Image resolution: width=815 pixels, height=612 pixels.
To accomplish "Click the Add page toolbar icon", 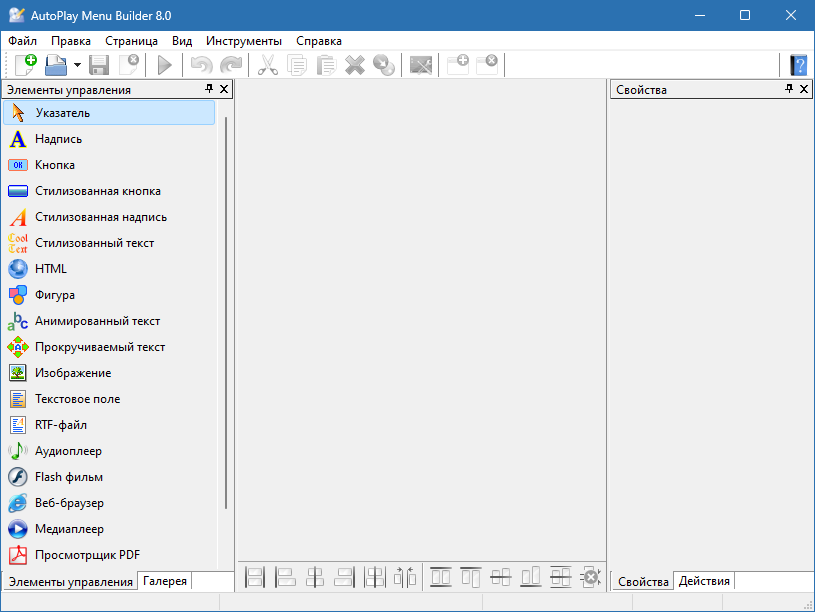I will [x=458, y=65].
